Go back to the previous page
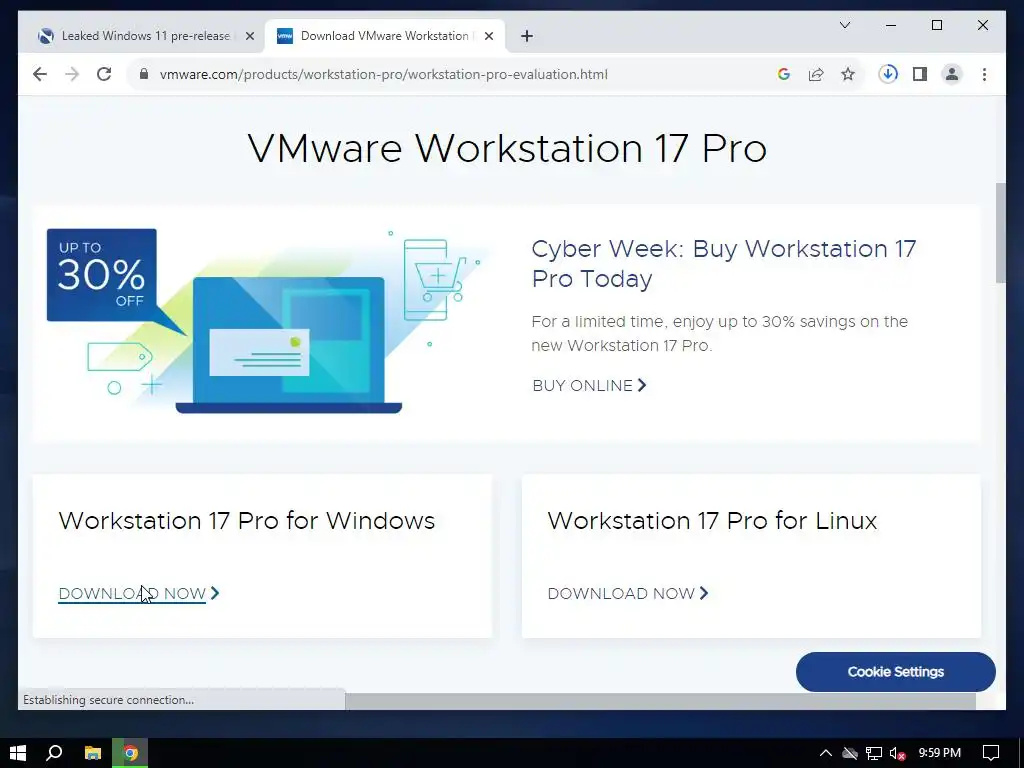Screen dimensions: 1024x768 pos(40,74)
